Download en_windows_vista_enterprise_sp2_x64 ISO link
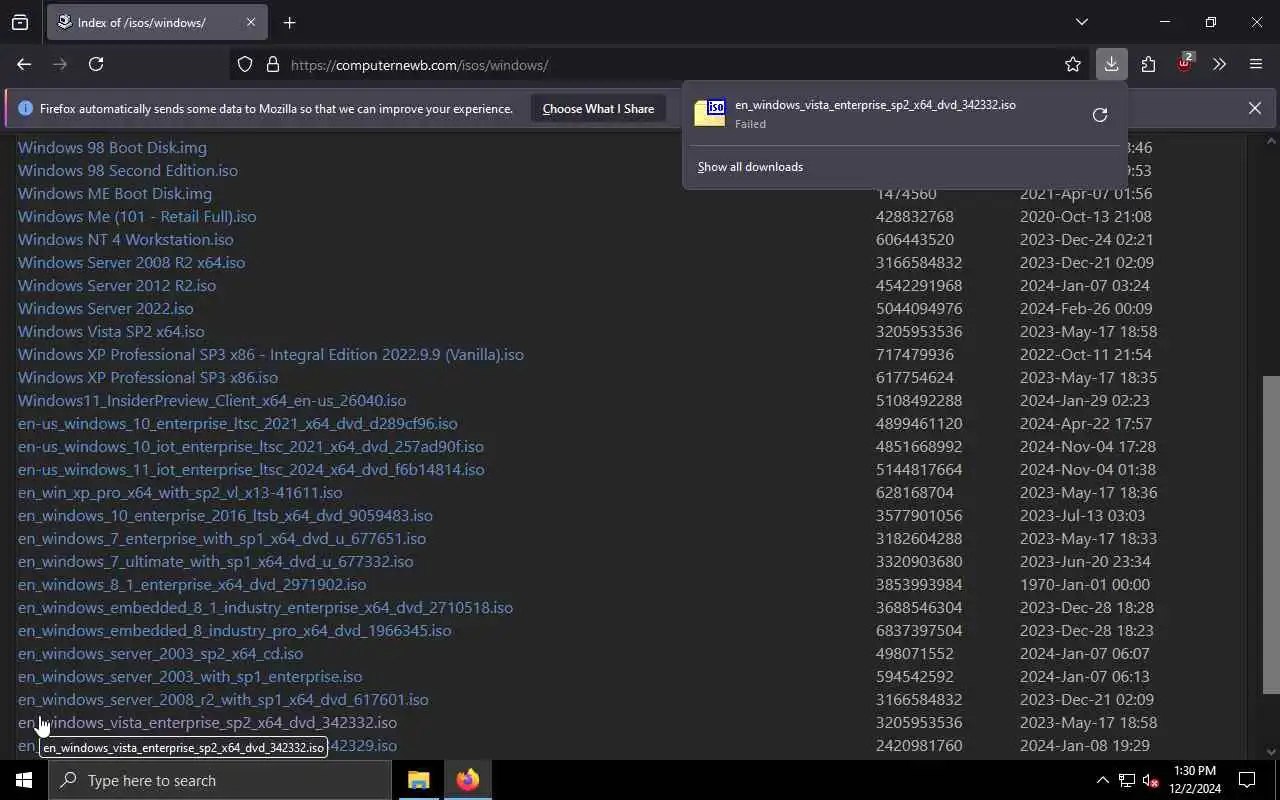 click(x=207, y=722)
